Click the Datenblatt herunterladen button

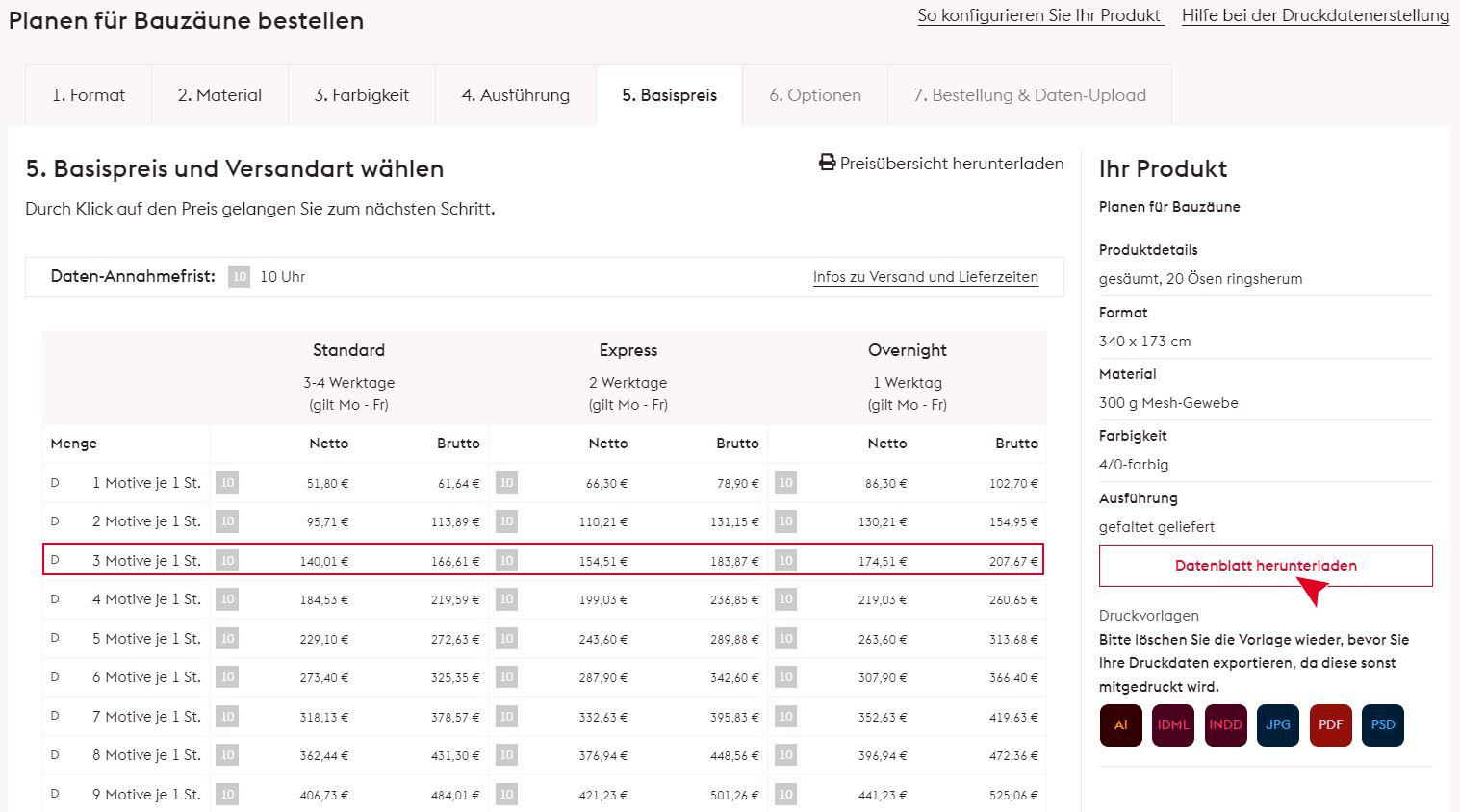[1265, 566]
